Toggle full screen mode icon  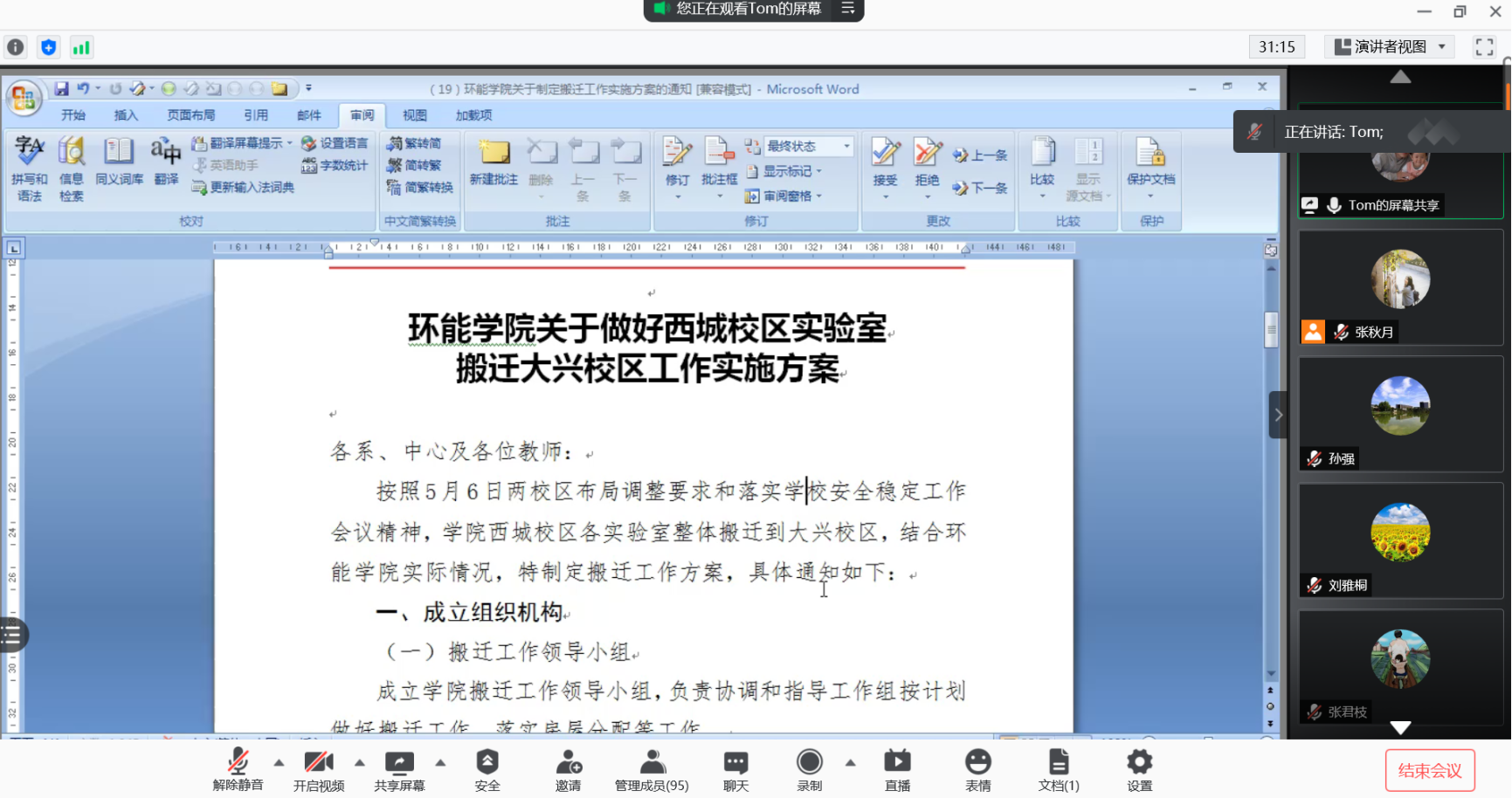[1484, 47]
